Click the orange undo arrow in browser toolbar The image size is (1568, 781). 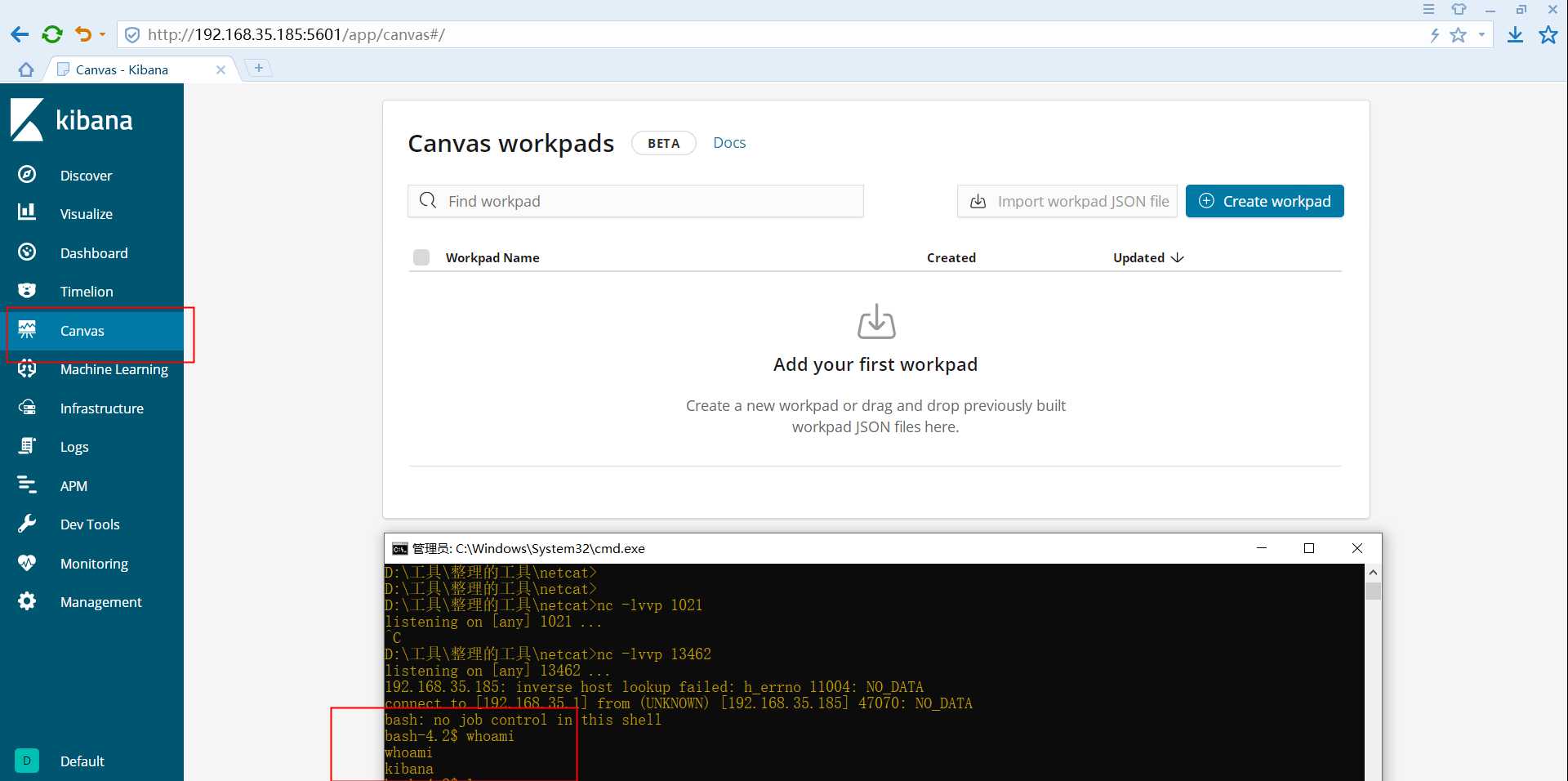coord(82,34)
